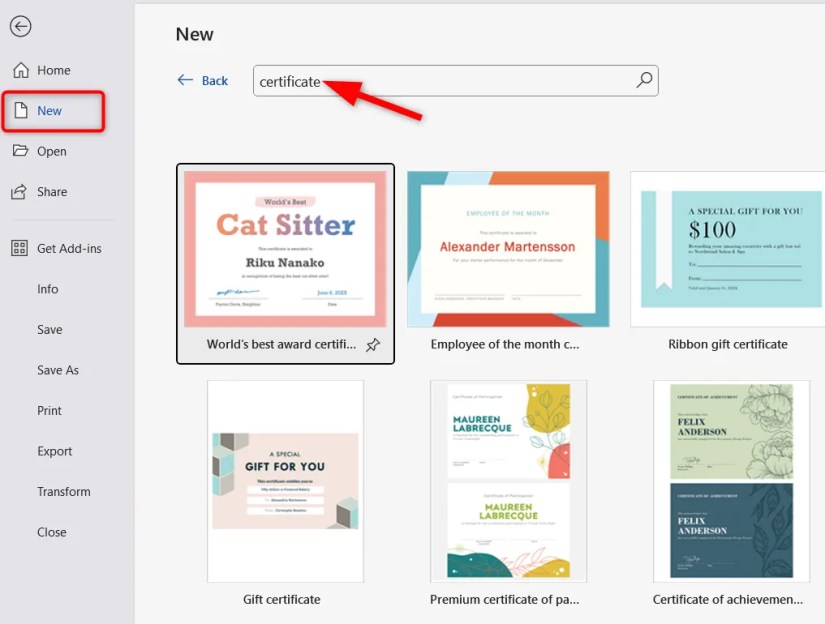The width and height of the screenshot is (825, 624).
Task: Click the Transform entry
Action: [64, 491]
